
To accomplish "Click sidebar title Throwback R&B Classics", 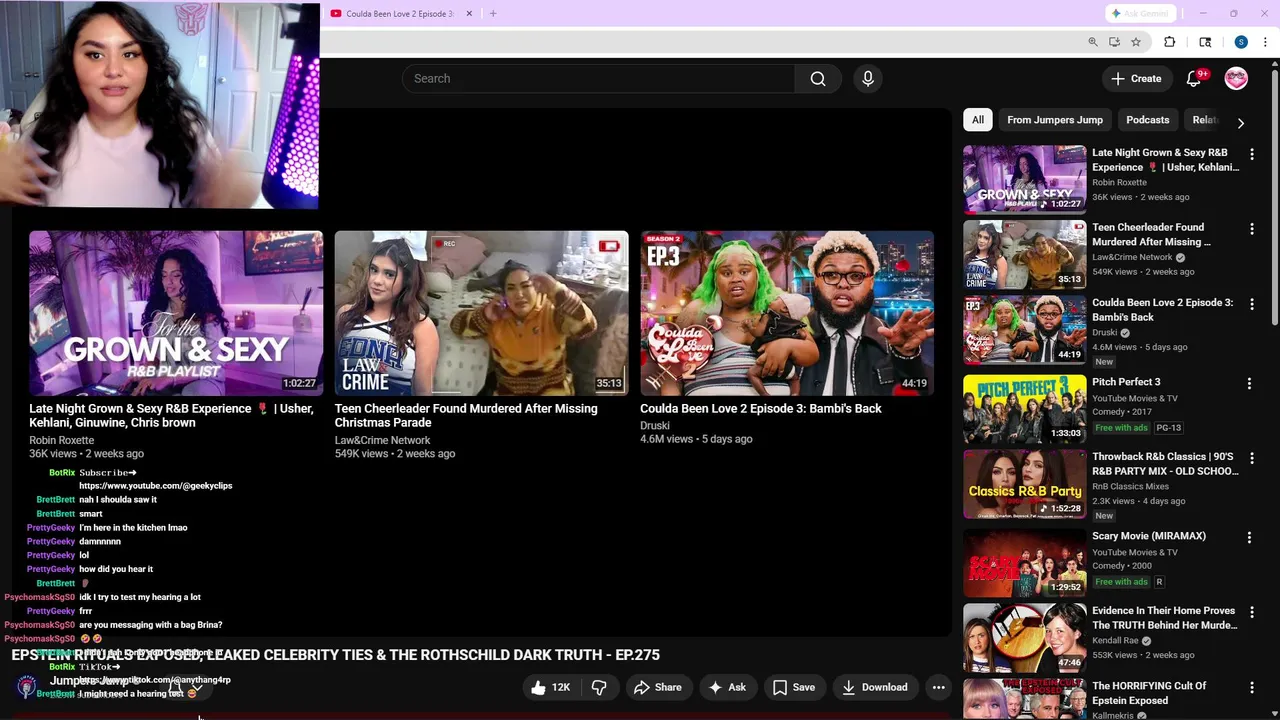I will click(1165, 464).
